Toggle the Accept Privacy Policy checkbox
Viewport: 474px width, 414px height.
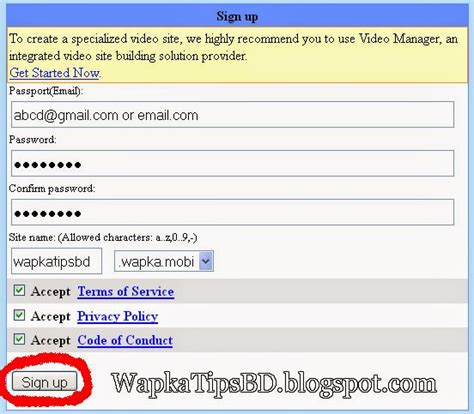click(19, 315)
